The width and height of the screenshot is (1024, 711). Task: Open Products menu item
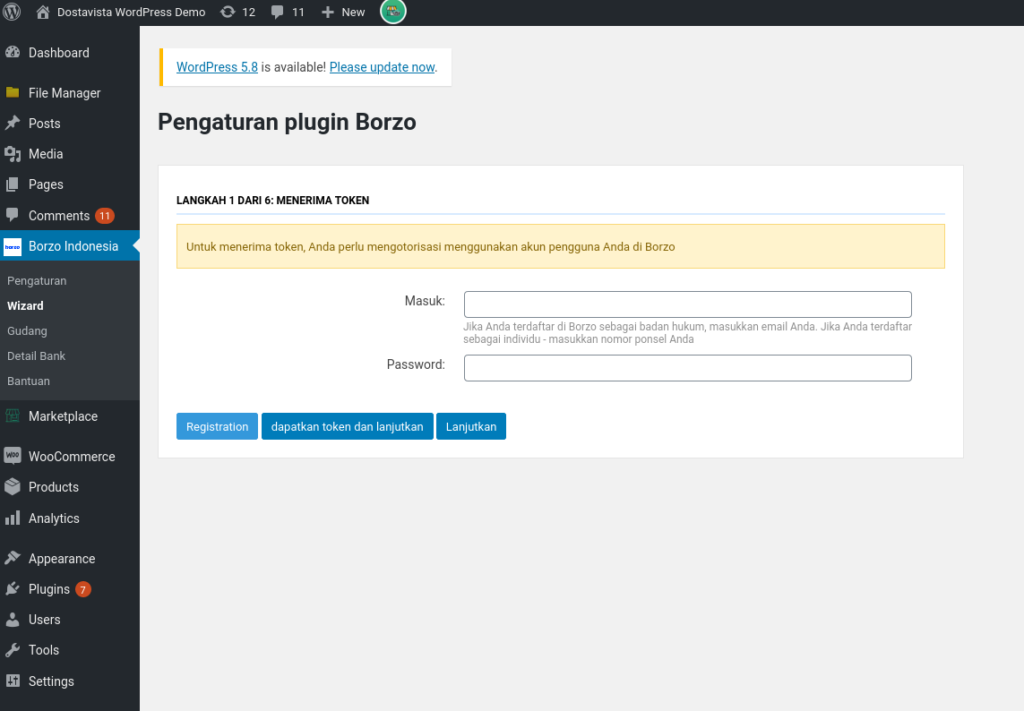point(54,487)
